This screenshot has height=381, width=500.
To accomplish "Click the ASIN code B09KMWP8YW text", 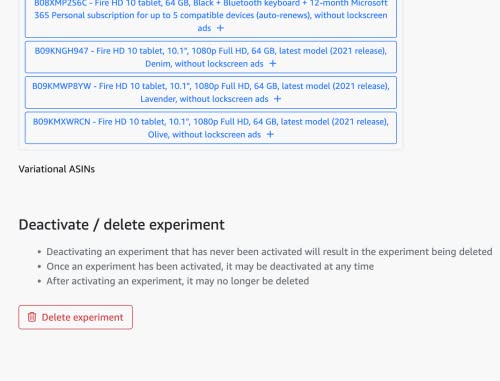I will (x=61, y=86).
